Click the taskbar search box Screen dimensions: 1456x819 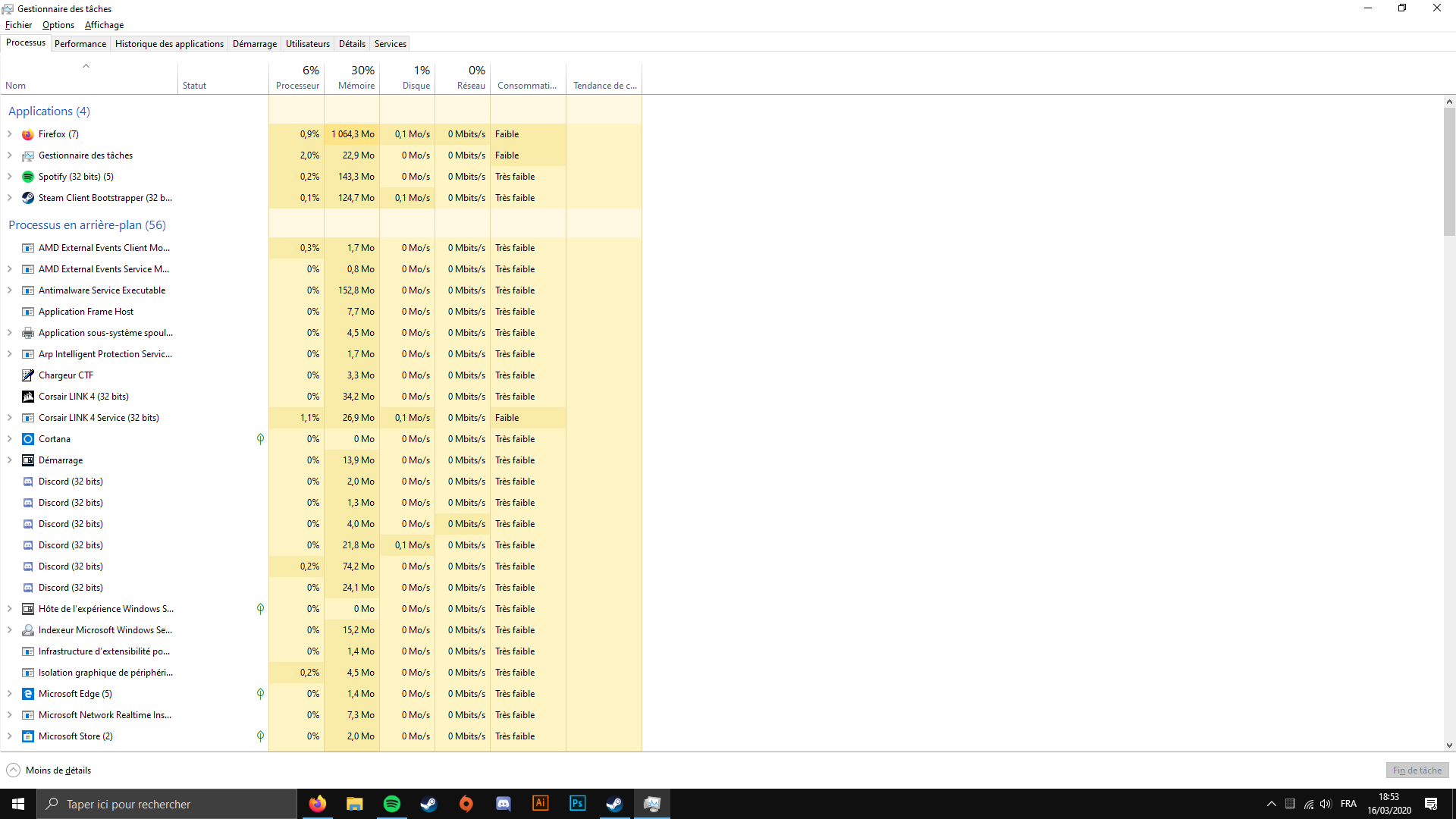pyautogui.click(x=167, y=804)
